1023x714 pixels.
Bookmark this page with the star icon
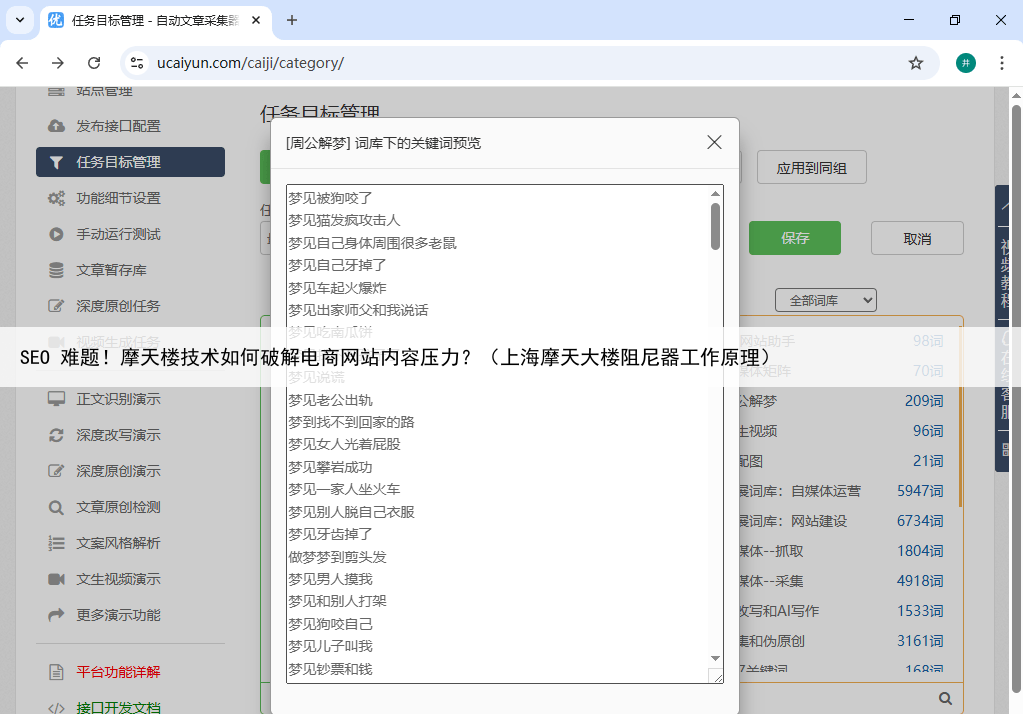coord(915,63)
